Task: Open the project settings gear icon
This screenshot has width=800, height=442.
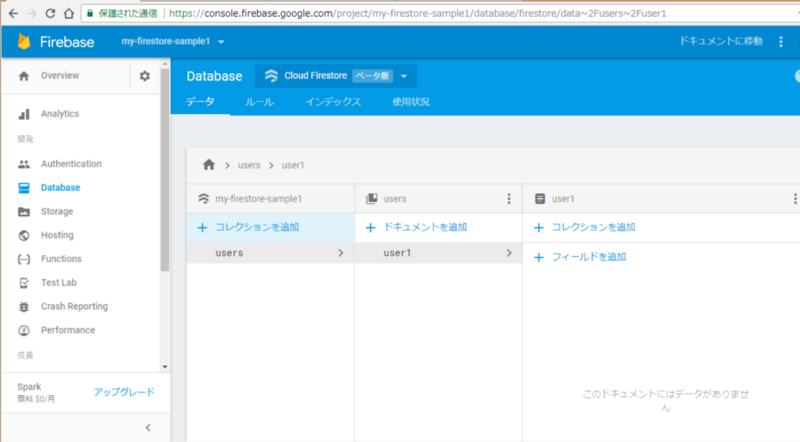Action: coord(145,76)
